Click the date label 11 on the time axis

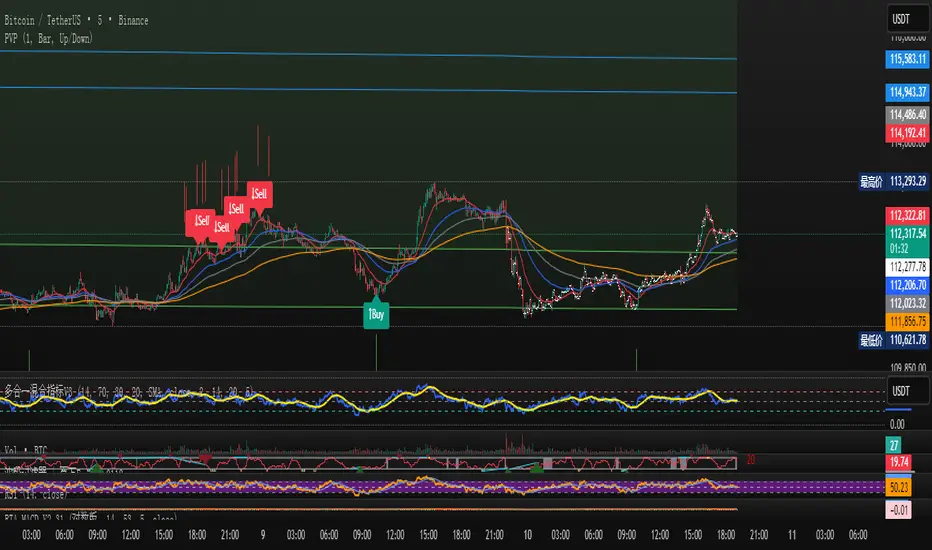click(x=792, y=535)
